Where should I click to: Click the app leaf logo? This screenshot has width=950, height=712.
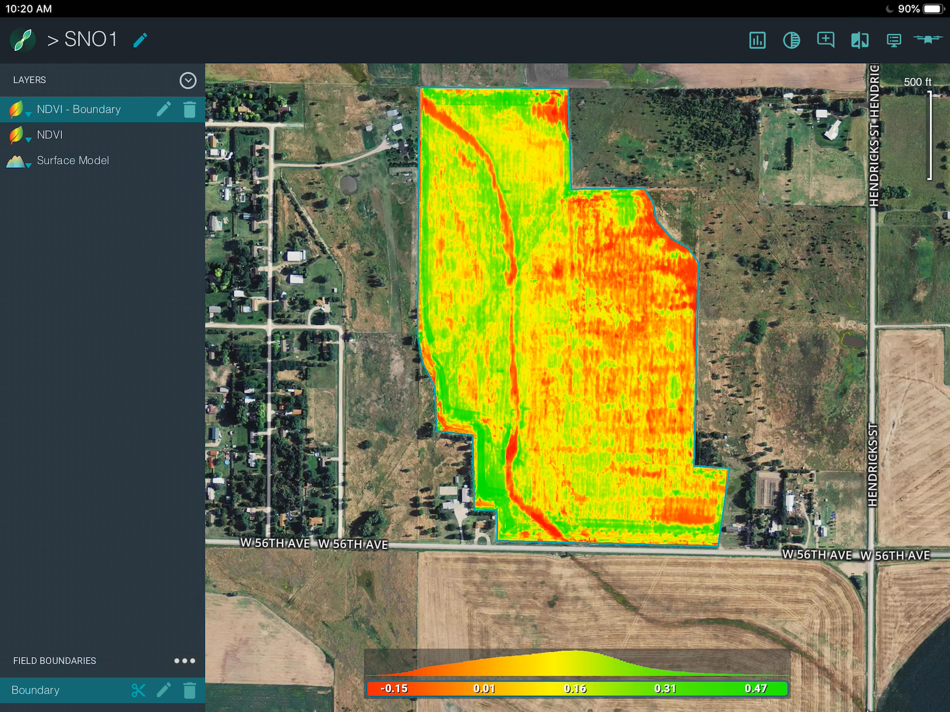22,40
